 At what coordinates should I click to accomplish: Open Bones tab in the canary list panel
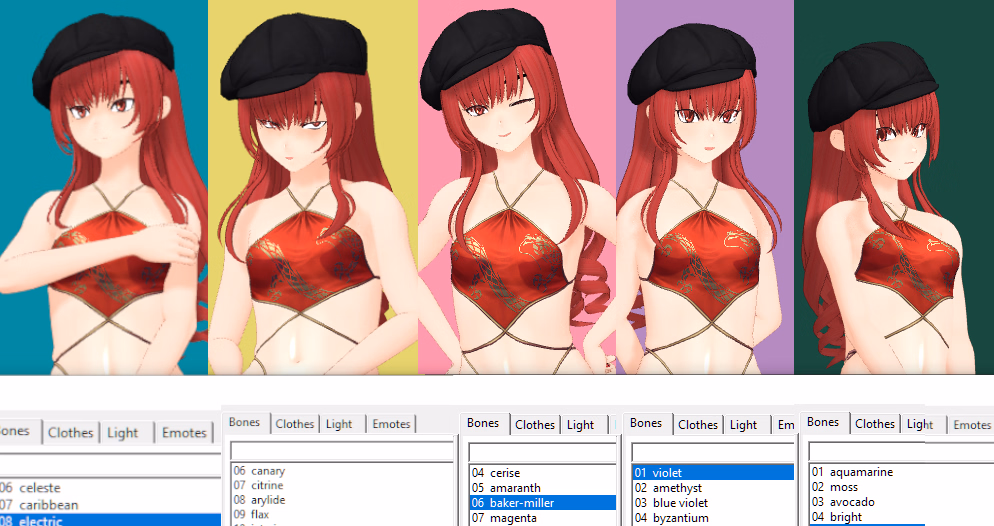245,423
